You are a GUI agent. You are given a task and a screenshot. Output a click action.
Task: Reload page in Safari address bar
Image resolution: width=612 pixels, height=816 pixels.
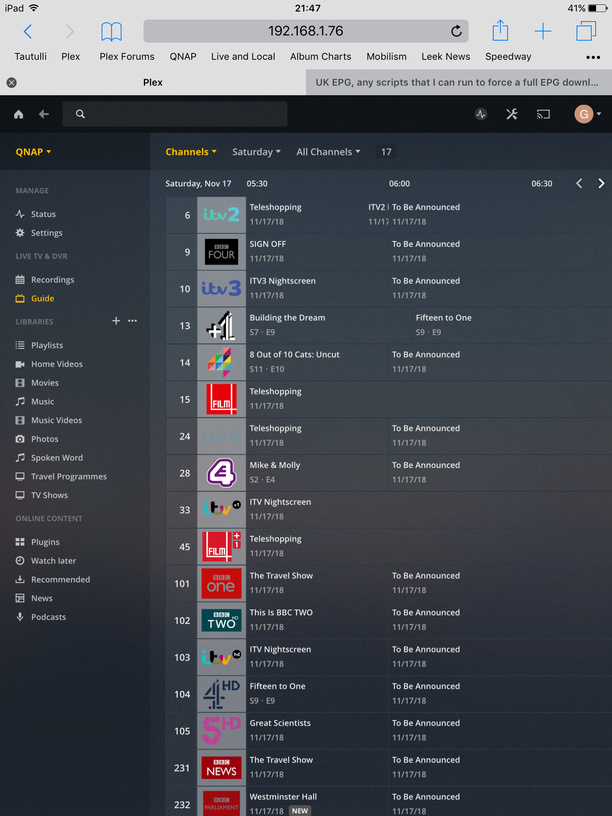pos(456,31)
